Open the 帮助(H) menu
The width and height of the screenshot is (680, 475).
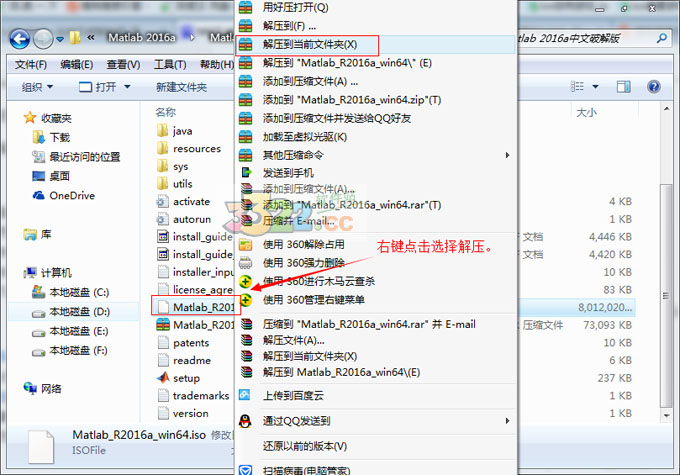pos(217,65)
